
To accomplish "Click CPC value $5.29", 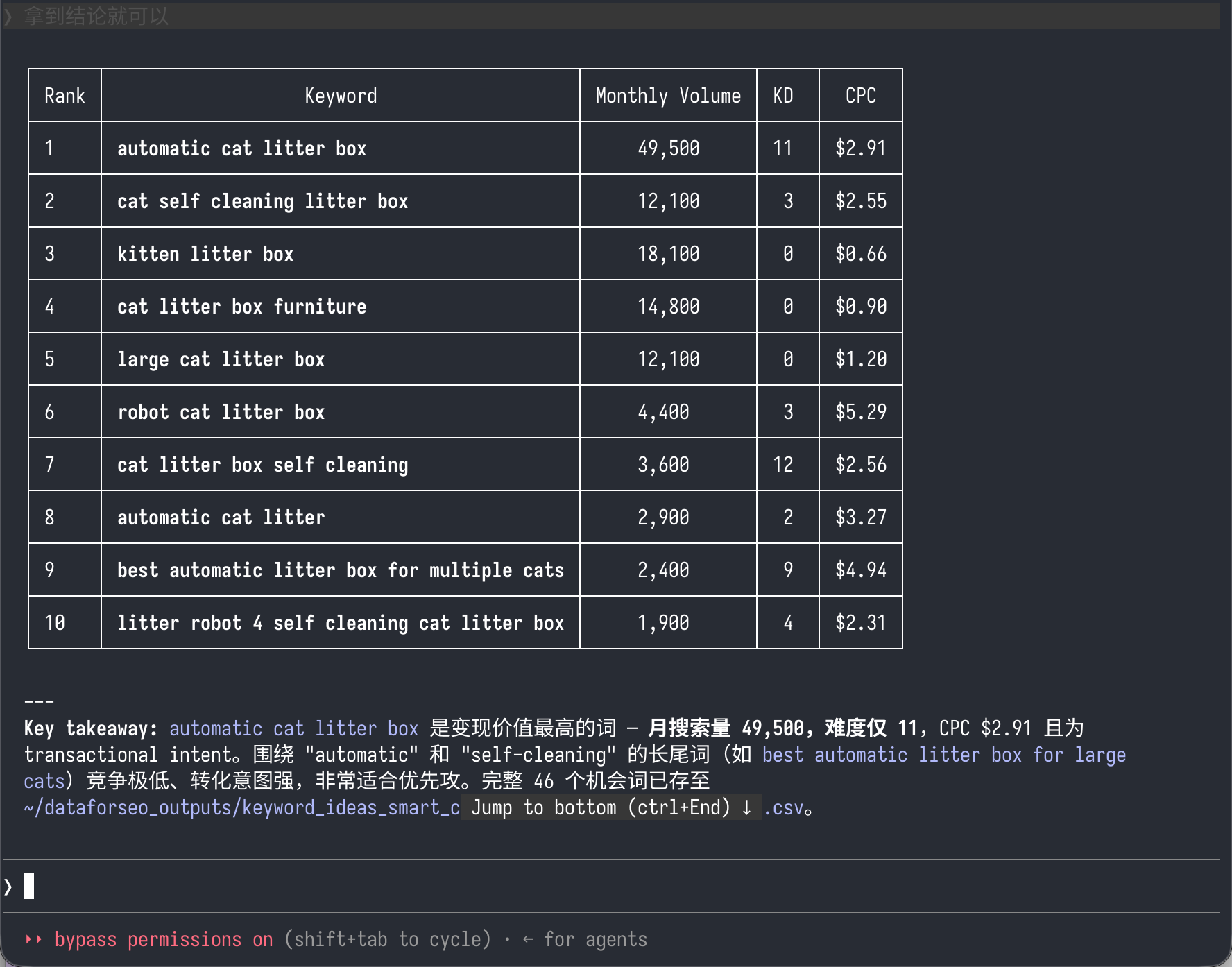I will coord(861,412).
